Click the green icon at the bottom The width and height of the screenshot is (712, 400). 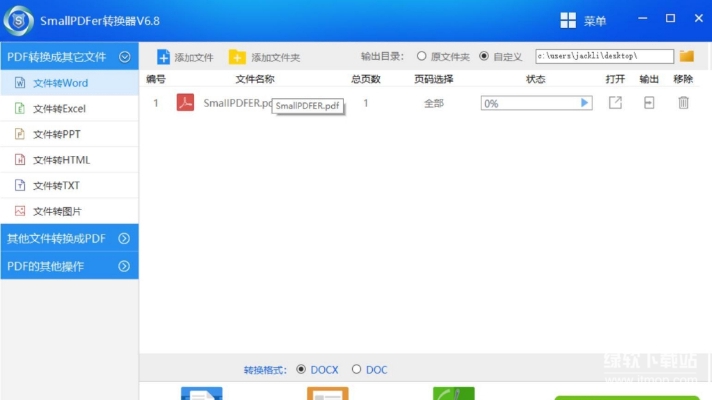point(454,393)
